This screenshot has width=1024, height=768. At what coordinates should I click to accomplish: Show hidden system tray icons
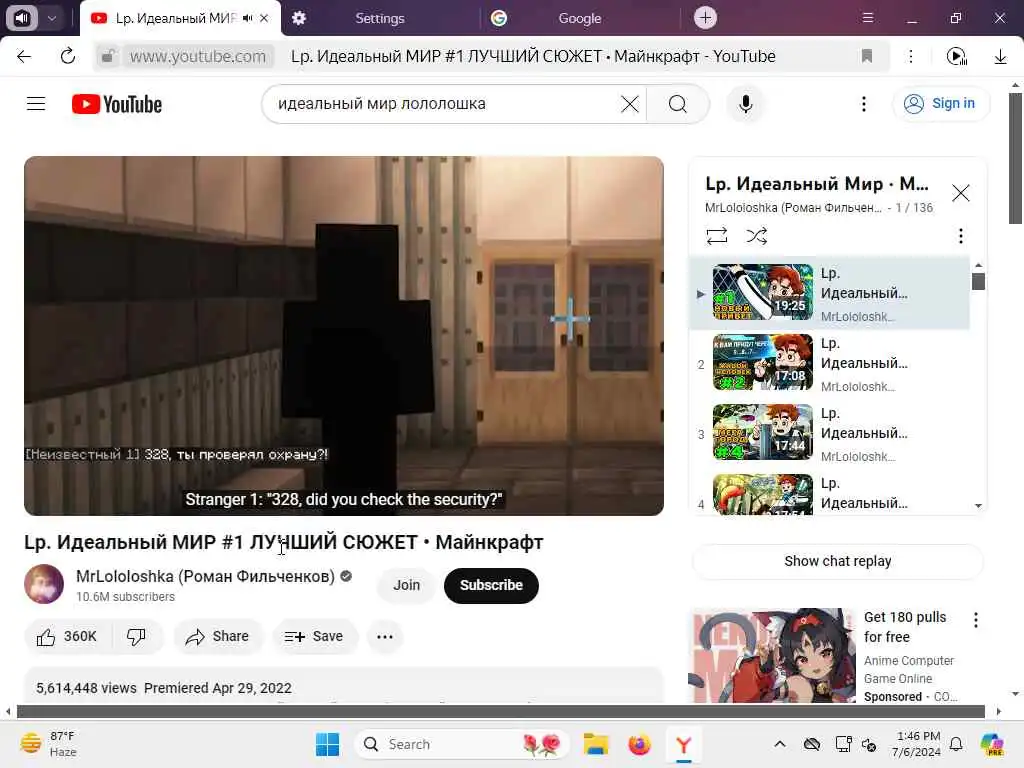click(779, 744)
